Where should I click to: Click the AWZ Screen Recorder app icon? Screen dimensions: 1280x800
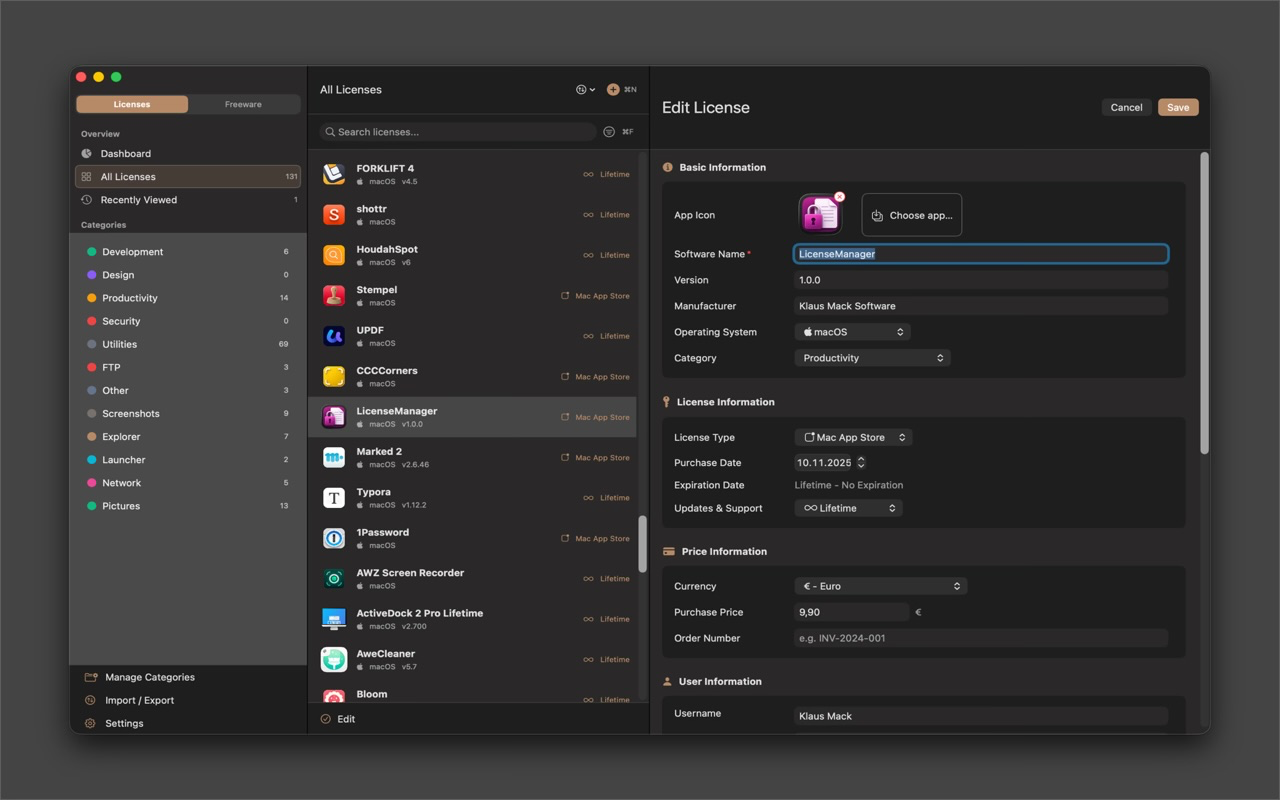[334, 579]
